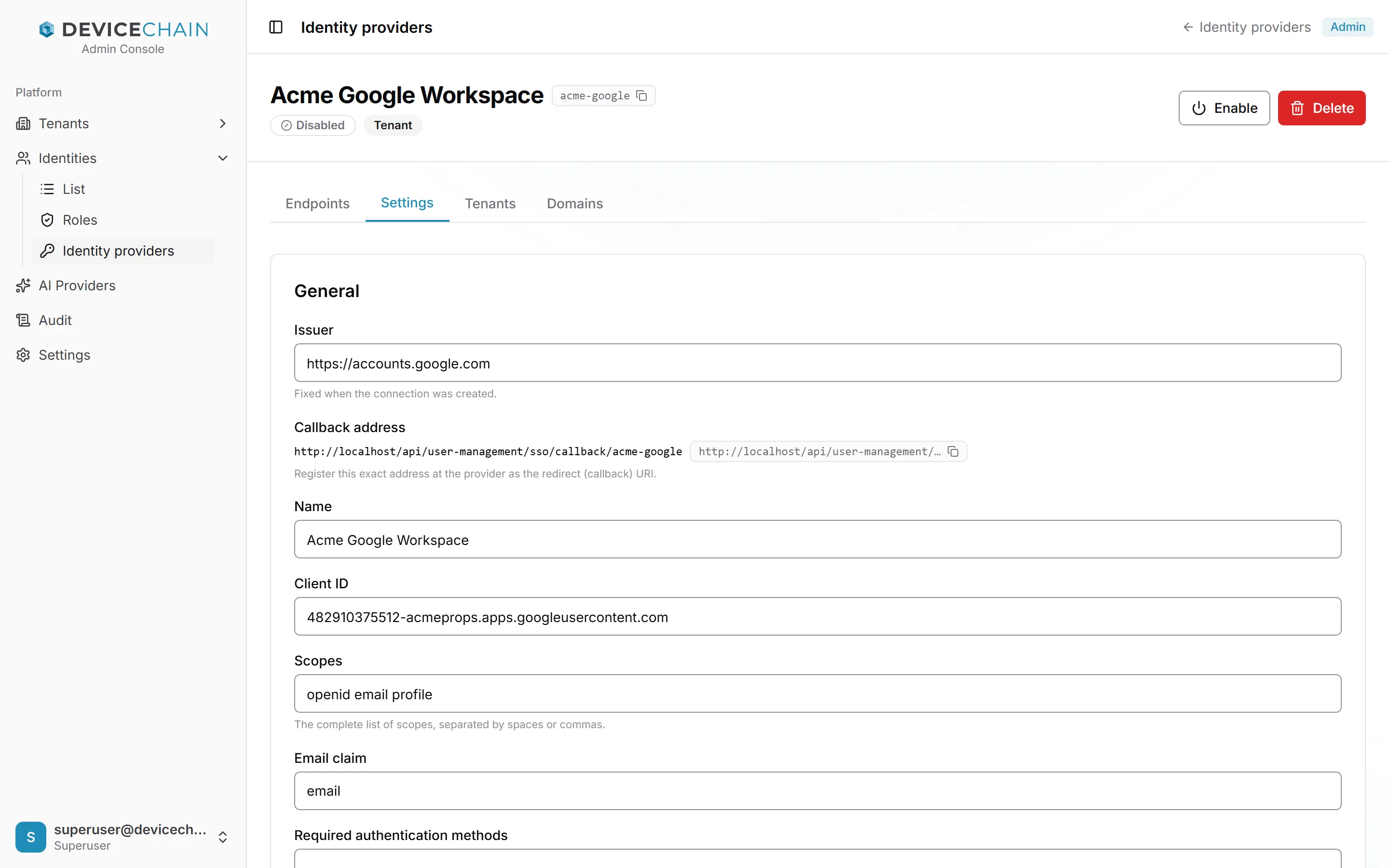1389x868 pixels.
Task: Click the Identities people icon
Action: (x=23, y=159)
